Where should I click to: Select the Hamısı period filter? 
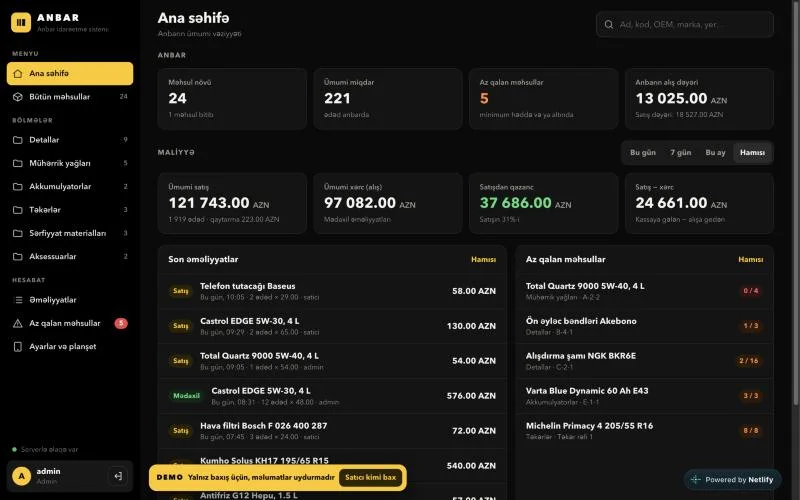point(752,153)
